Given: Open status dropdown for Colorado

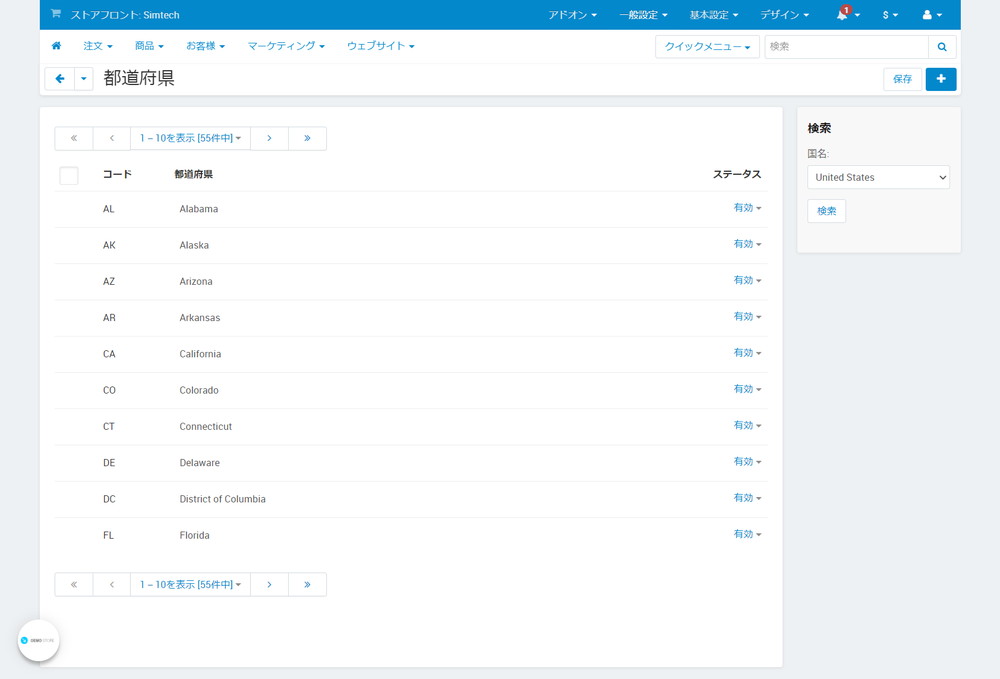Looking at the screenshot, I should tap(747, 390).
